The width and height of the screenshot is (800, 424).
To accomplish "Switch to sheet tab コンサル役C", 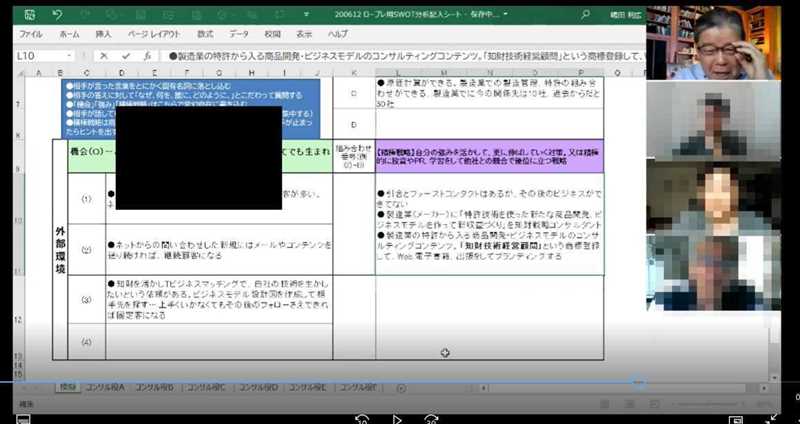I will click(x=206, y=388).
